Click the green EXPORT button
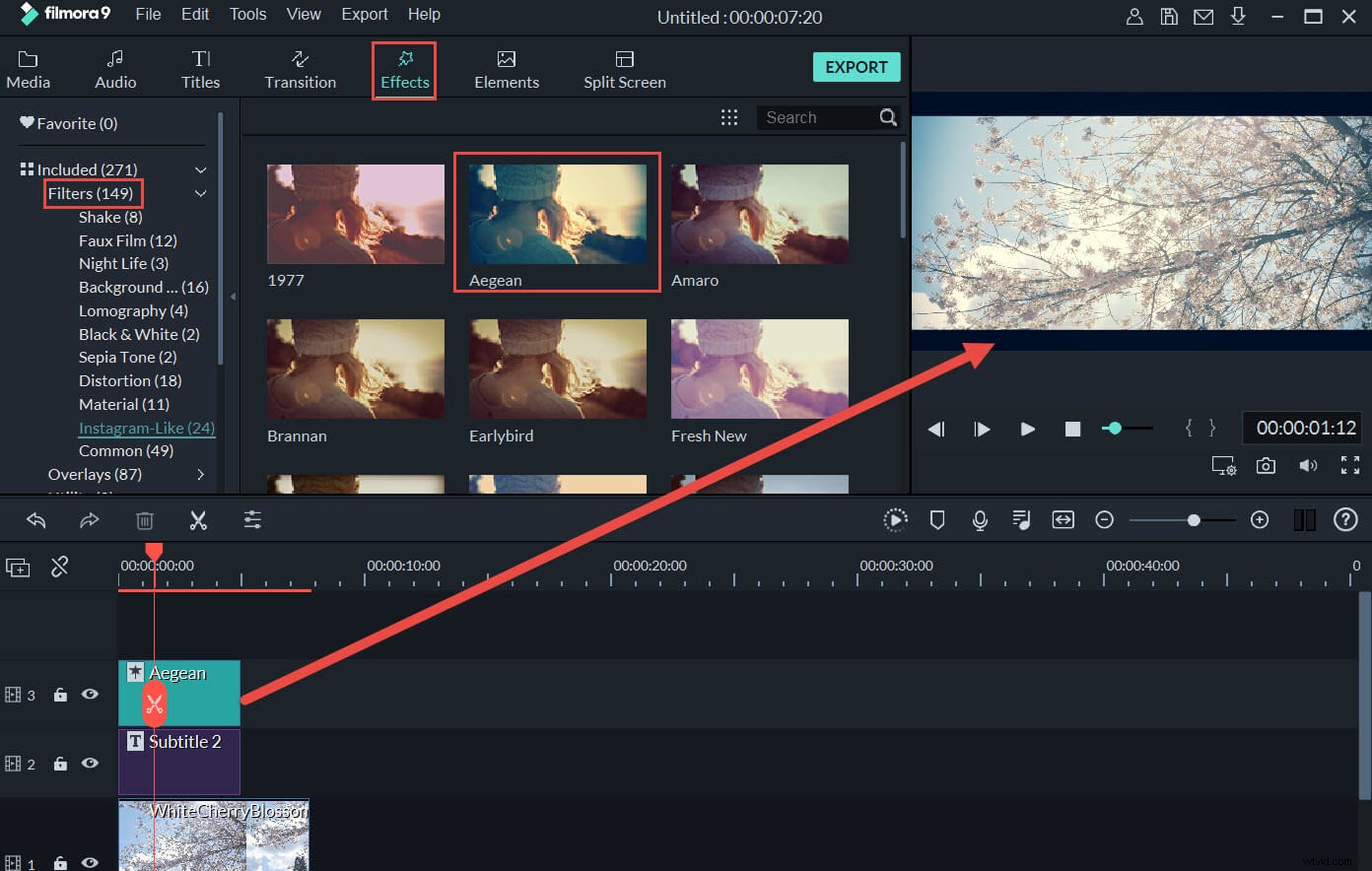Image resolution: width=1372 pixels, height=871 pixels. click(857, 67)
